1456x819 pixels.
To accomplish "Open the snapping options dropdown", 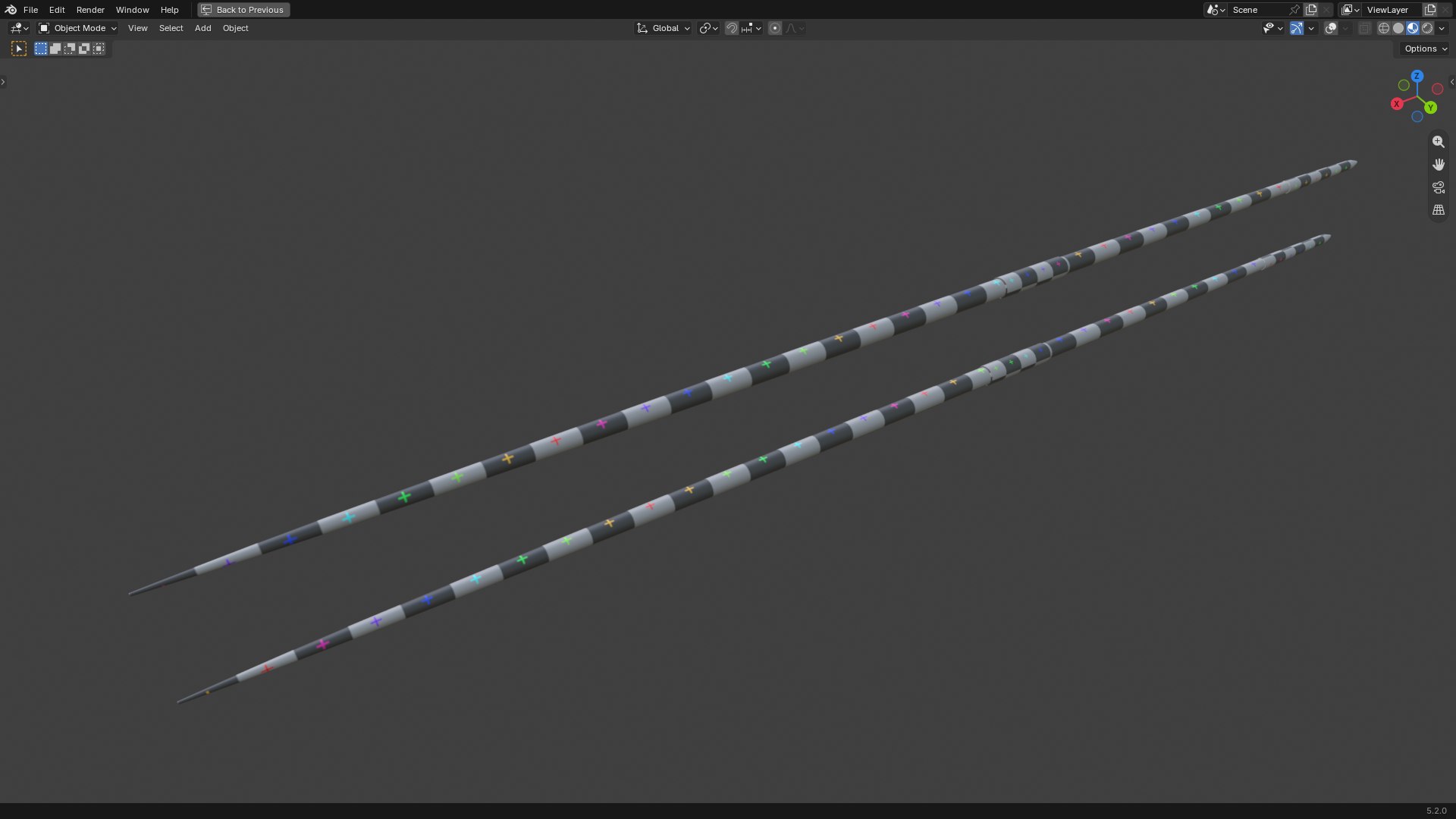I will tap(752, 28).
